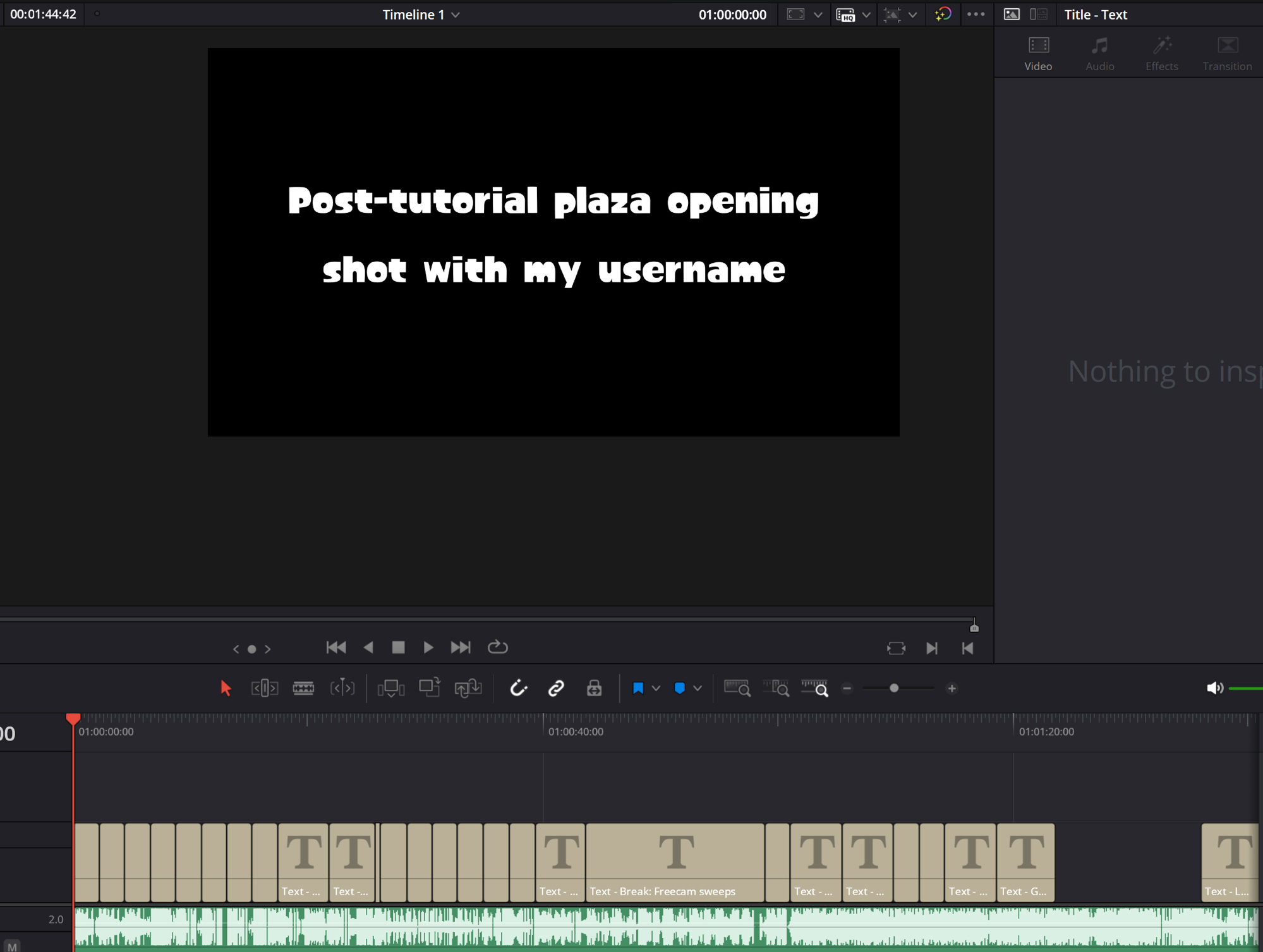
Task: Toggle the Position Lock icon
Action: 594,688
